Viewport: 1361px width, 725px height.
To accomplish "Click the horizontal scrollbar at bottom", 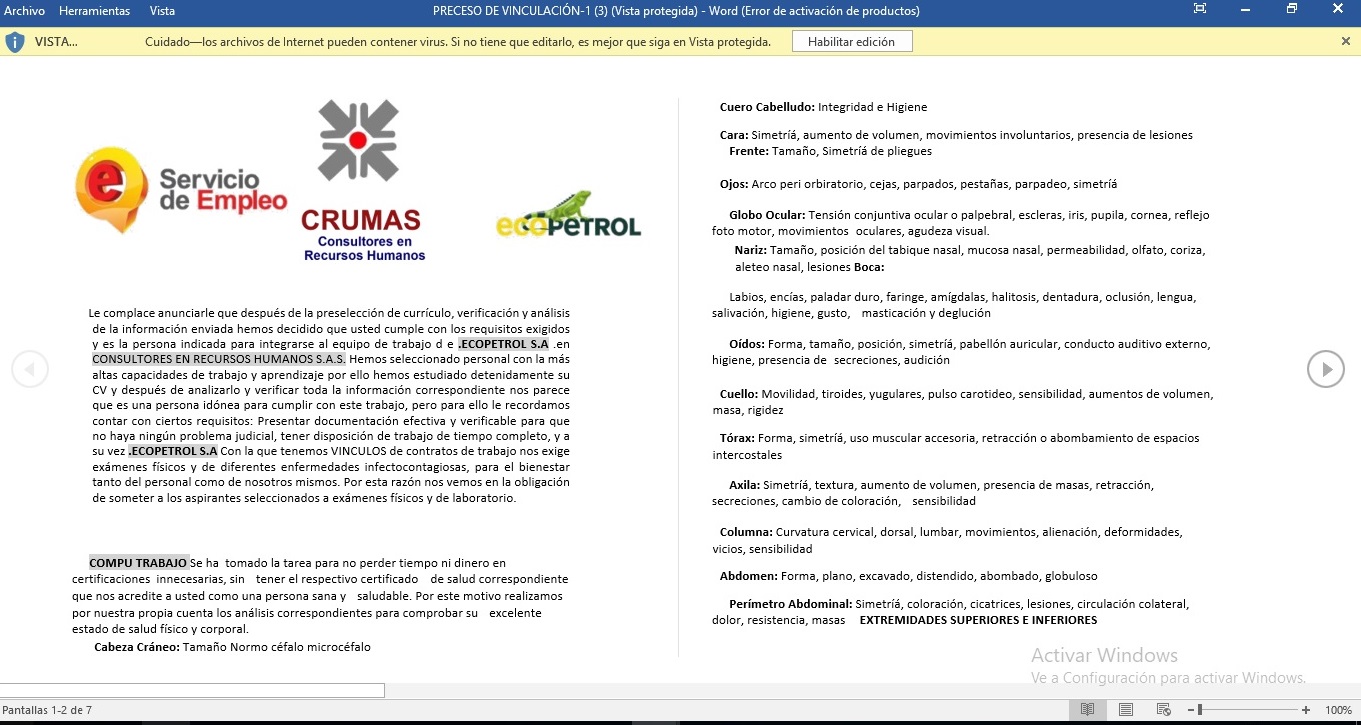I will pos(192,690).
